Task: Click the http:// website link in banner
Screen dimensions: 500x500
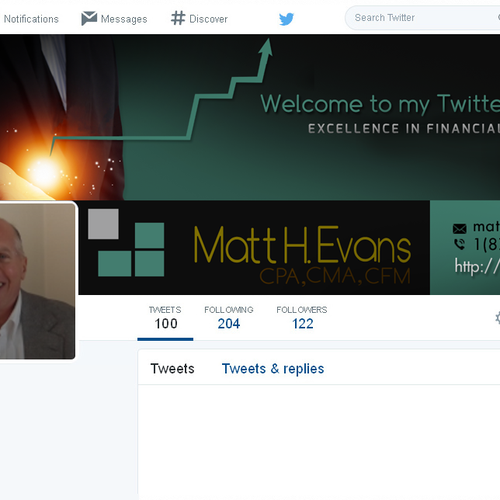Action: click(x=477, y=267)
